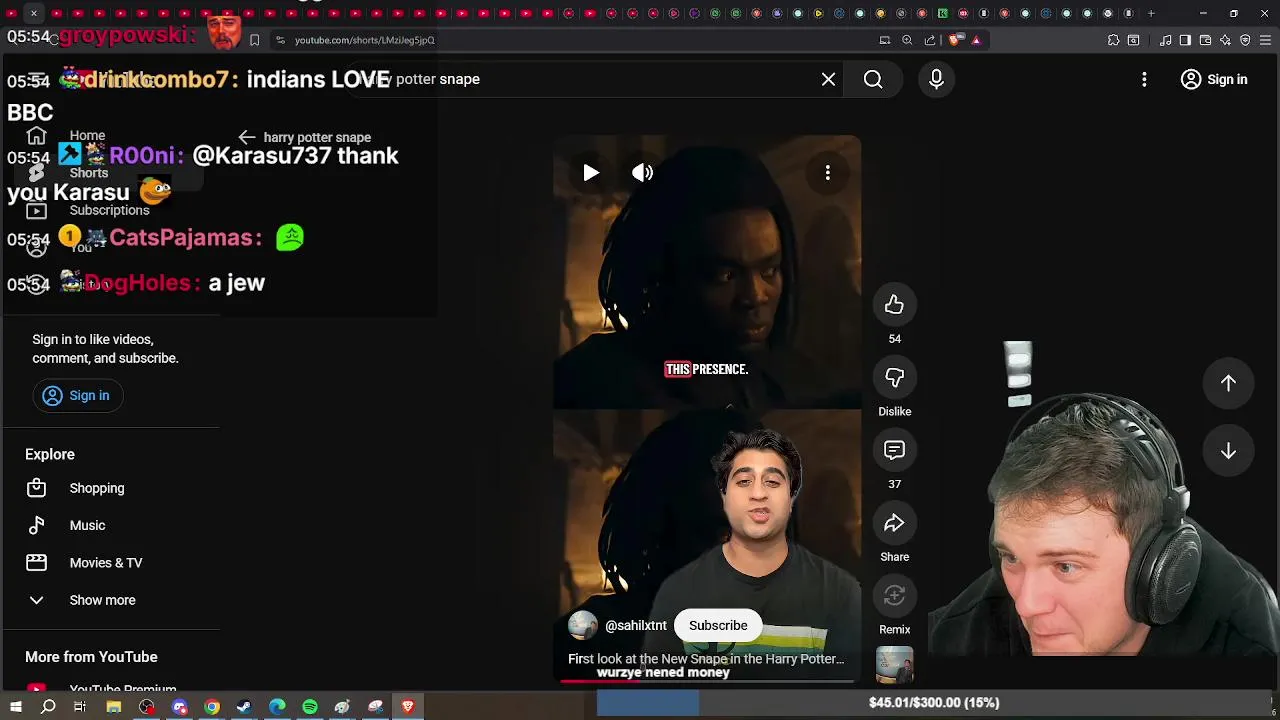The height and width of the screenshot is (720, 1280).
Task: Open Google Chrome from taskbar
Action: coord(212,707)
